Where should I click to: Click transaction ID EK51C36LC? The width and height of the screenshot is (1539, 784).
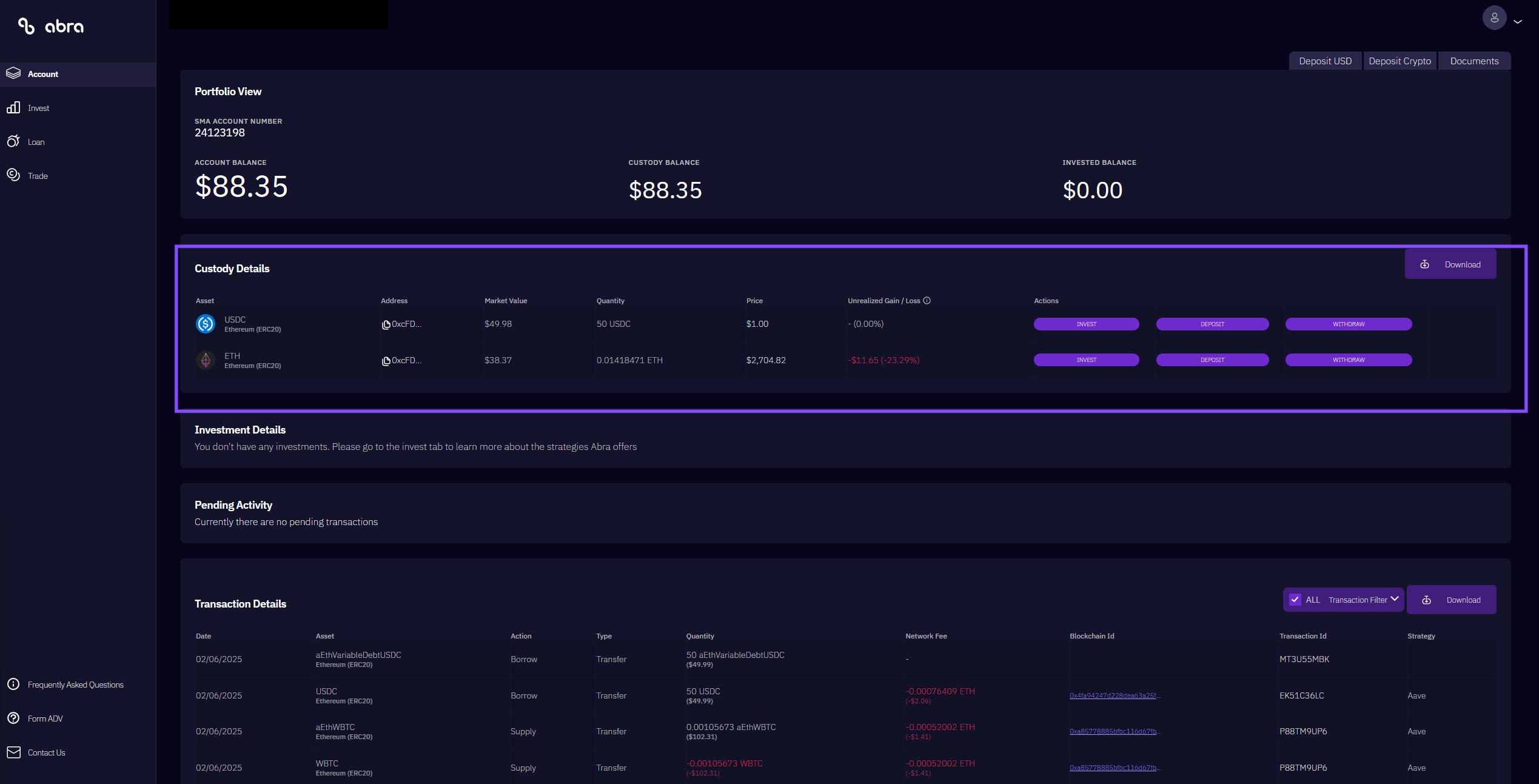[x=1301, y=695]
